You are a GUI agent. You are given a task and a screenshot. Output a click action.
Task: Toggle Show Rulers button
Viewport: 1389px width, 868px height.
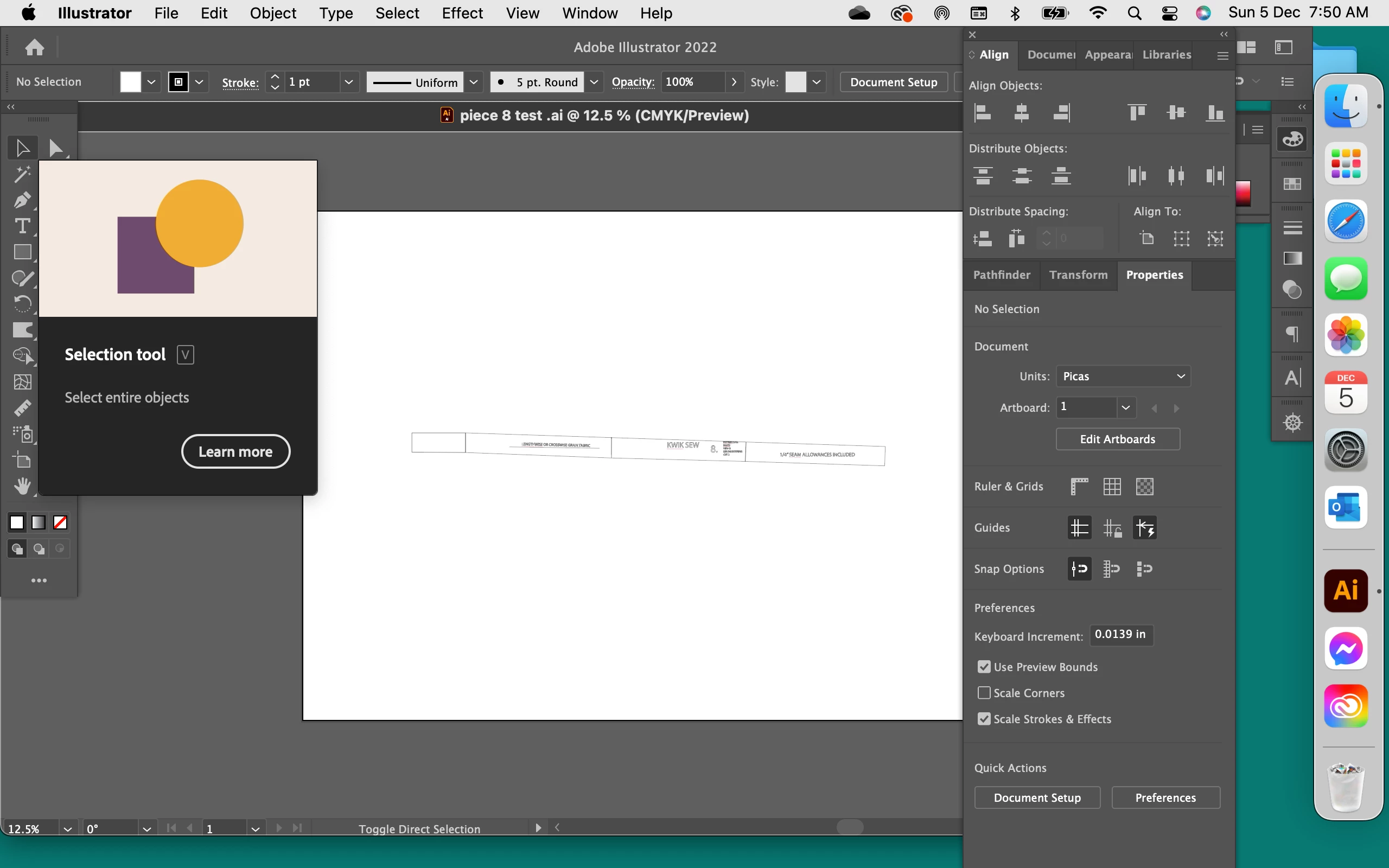pos(1079,486)
